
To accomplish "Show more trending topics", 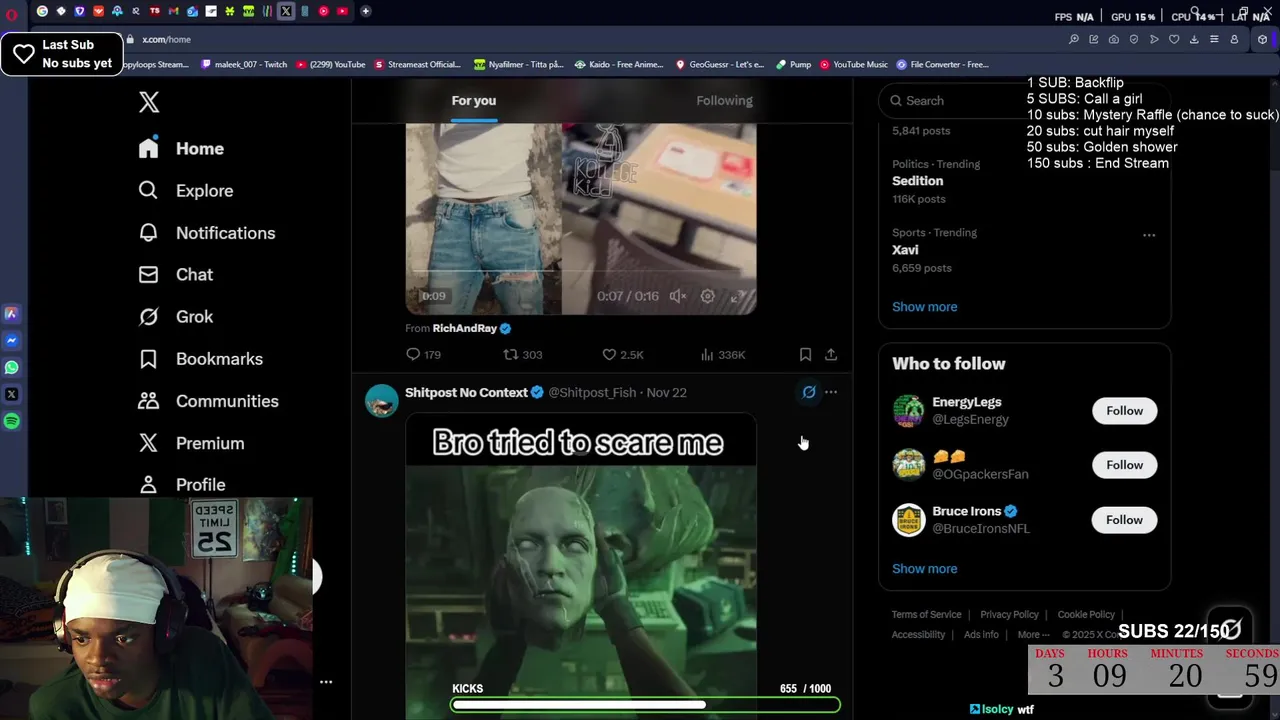I will point(924,307).
